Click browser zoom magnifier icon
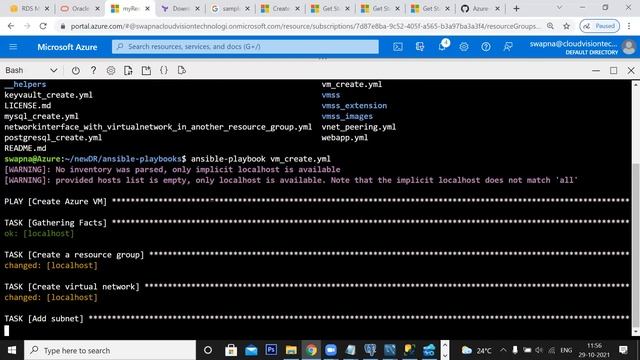Viewport: 640px width, 360px height. (x=550, y=26)
